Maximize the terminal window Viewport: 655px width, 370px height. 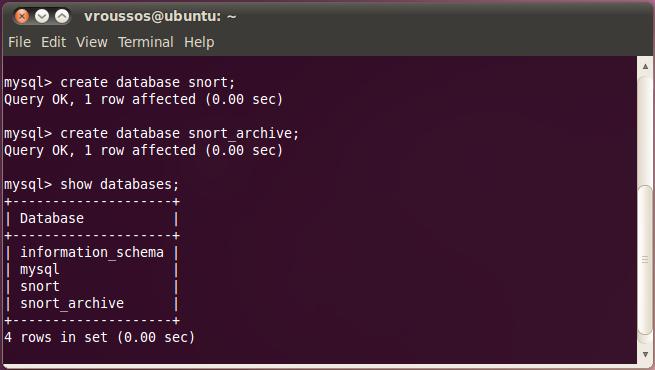point(62,16)
